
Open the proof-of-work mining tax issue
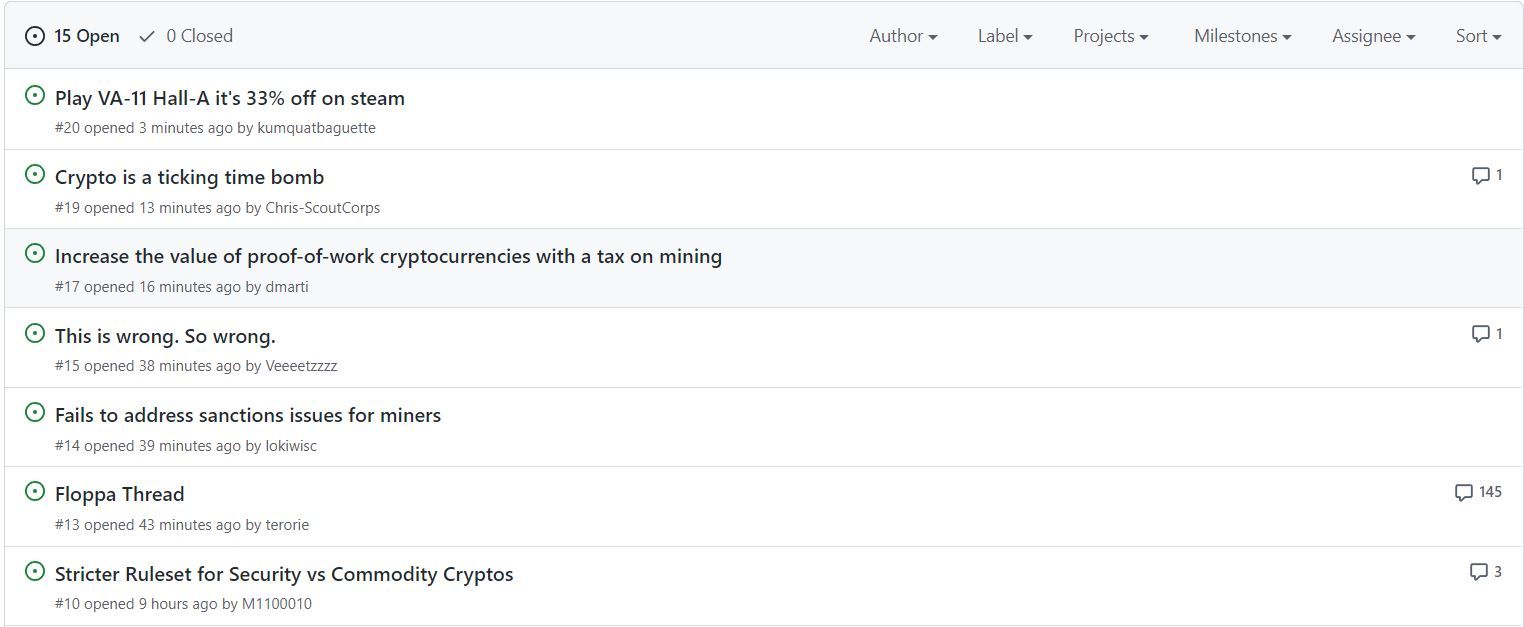pyautogui.click(x=388, y=256)
